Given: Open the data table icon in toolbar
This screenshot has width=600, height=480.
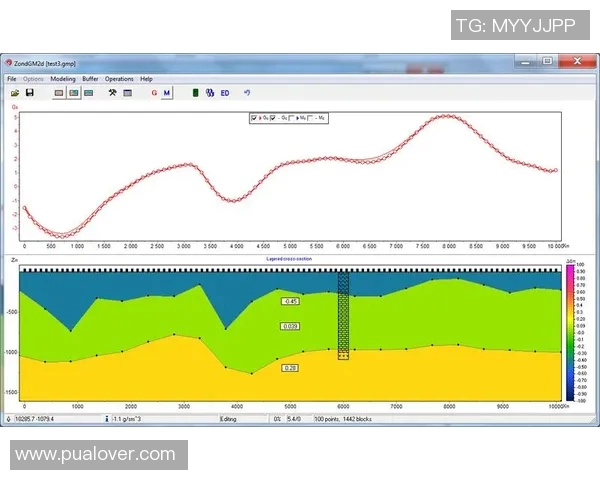Looking at the screenshot, I should pyautogui.click(x=128, y=93).
